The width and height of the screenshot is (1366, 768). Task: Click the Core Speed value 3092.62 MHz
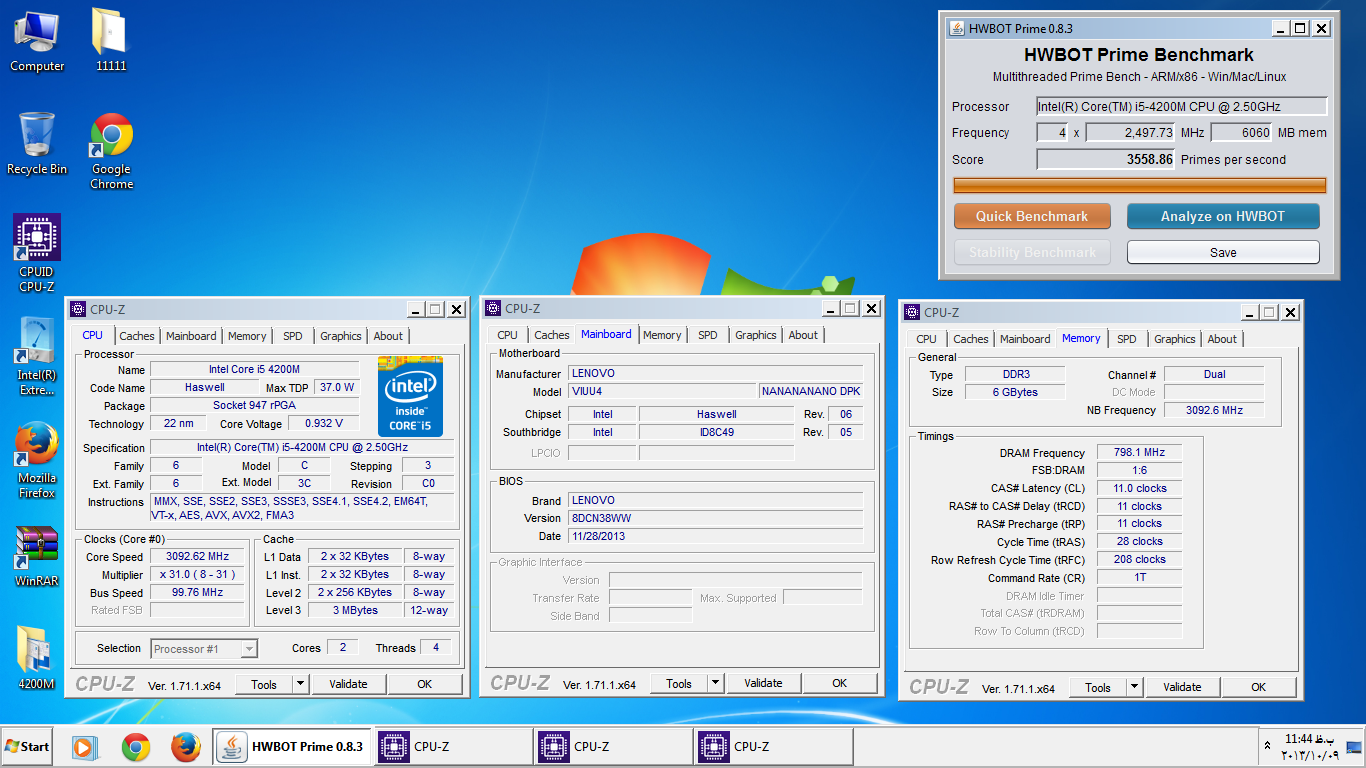pyautogui.click(x=197, y=557)
